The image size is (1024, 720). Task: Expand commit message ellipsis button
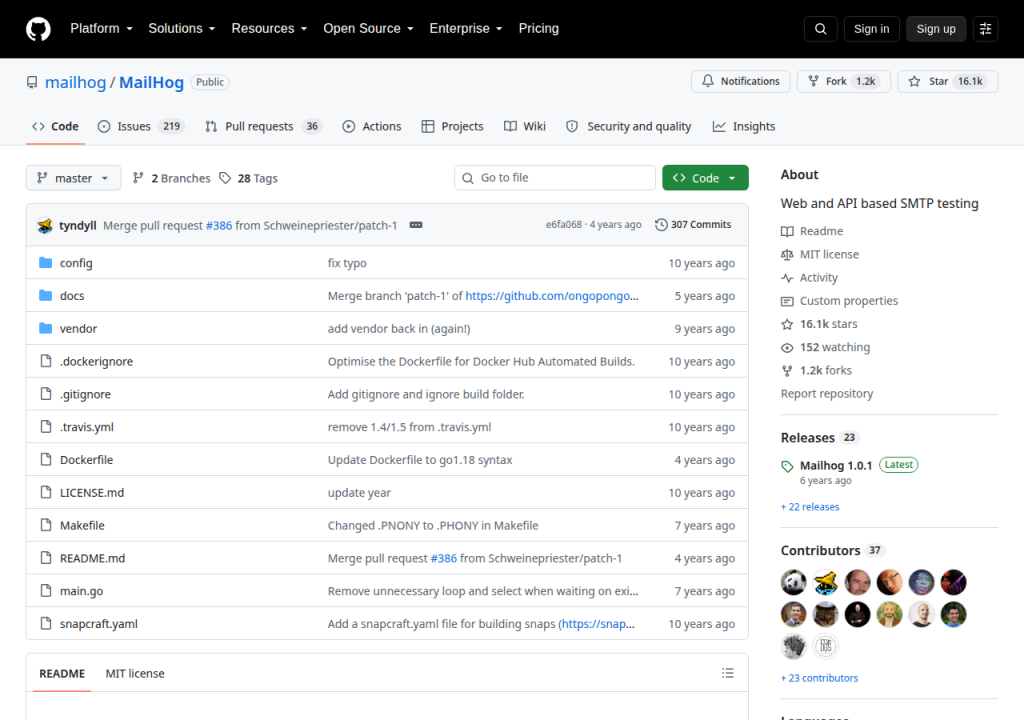415,225
